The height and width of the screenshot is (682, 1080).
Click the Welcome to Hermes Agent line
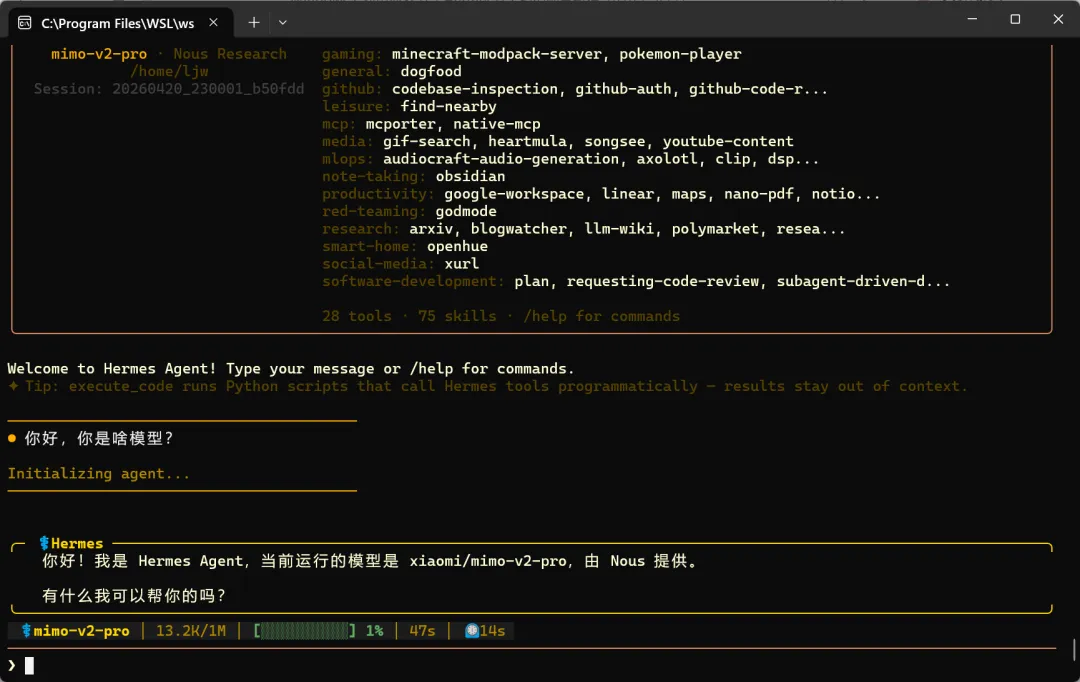[291, 369]
